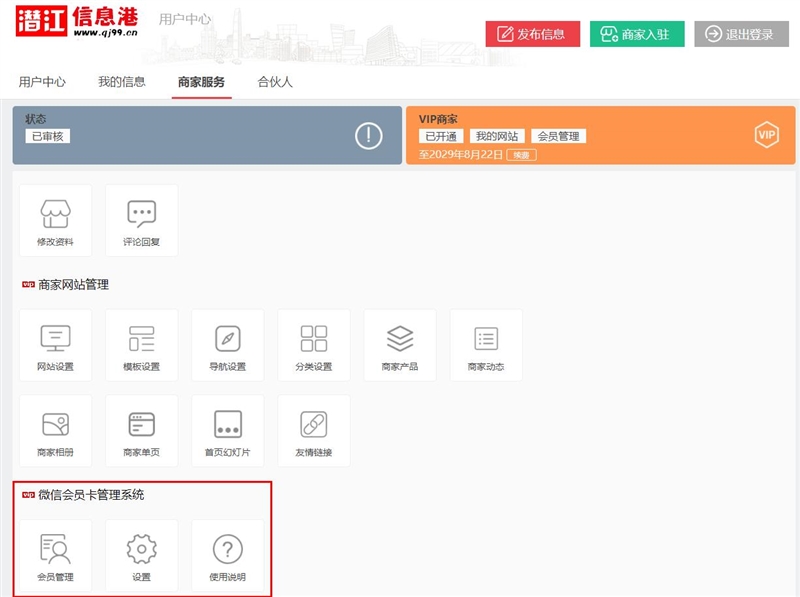800x597 pixels.
Task: Open 首页幻灯片 homepage slideshow
Action: (227, 431)
